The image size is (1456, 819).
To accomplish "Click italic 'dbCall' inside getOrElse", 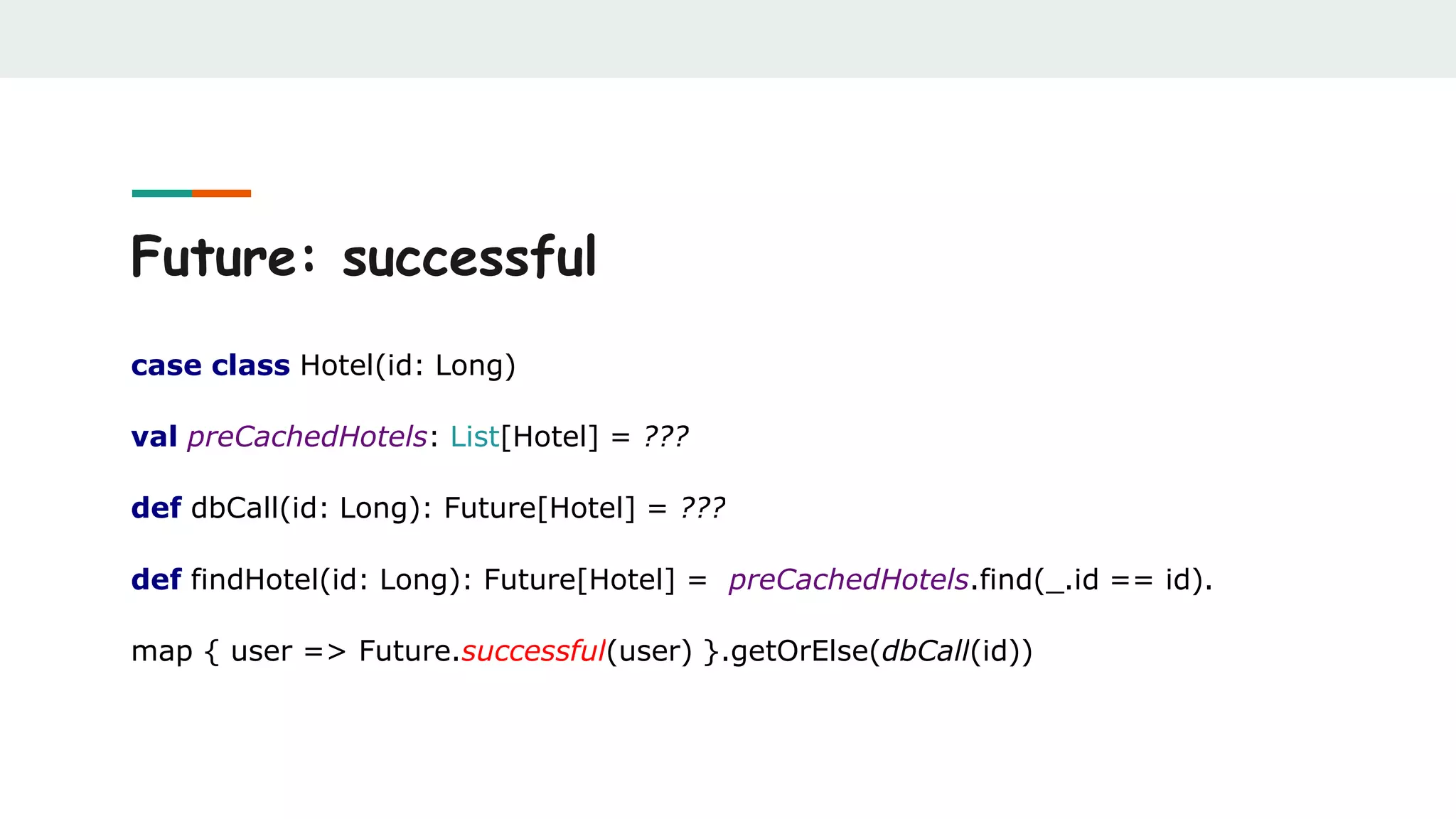I will 924,651.
